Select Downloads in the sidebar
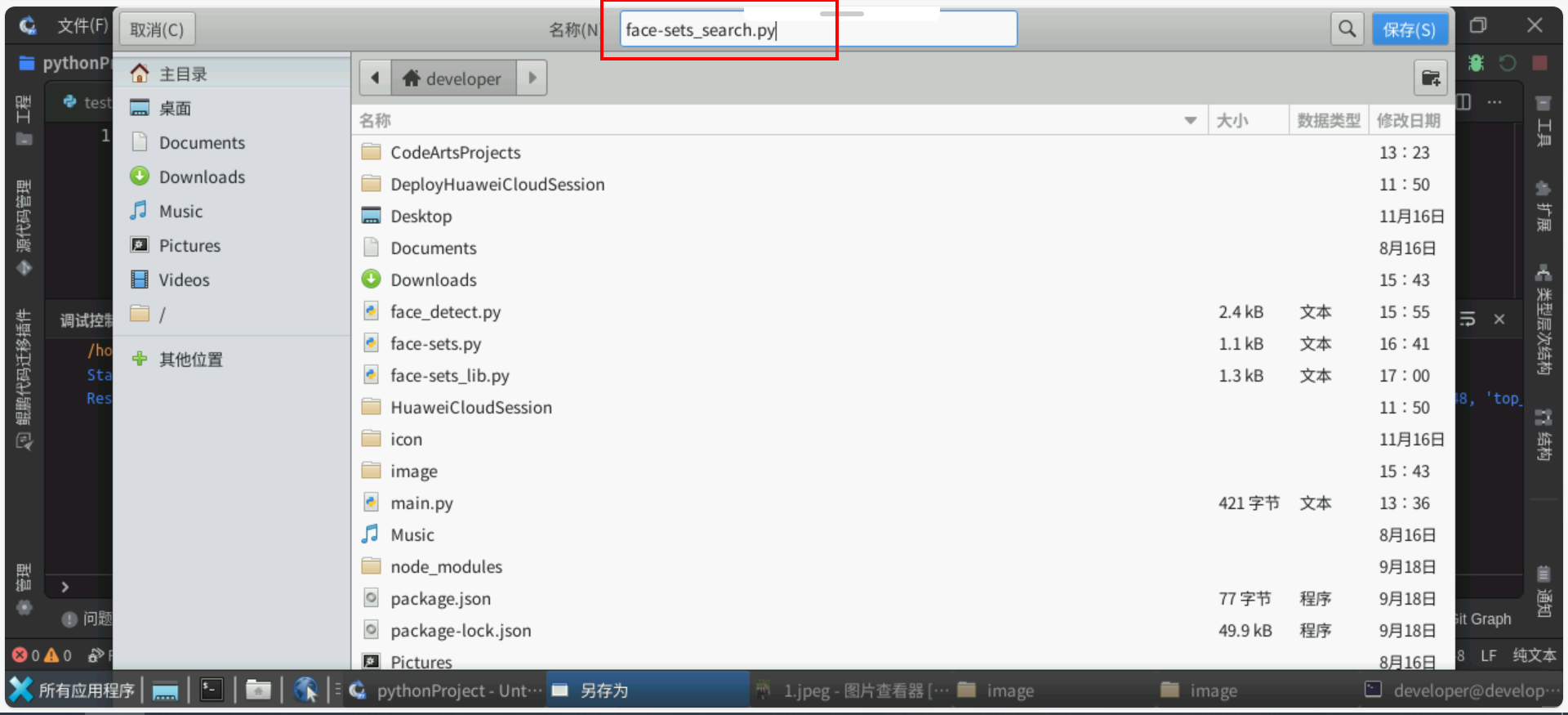This screenshot has height=715, width=1568. pyautogui.click(x=202, y=177)
